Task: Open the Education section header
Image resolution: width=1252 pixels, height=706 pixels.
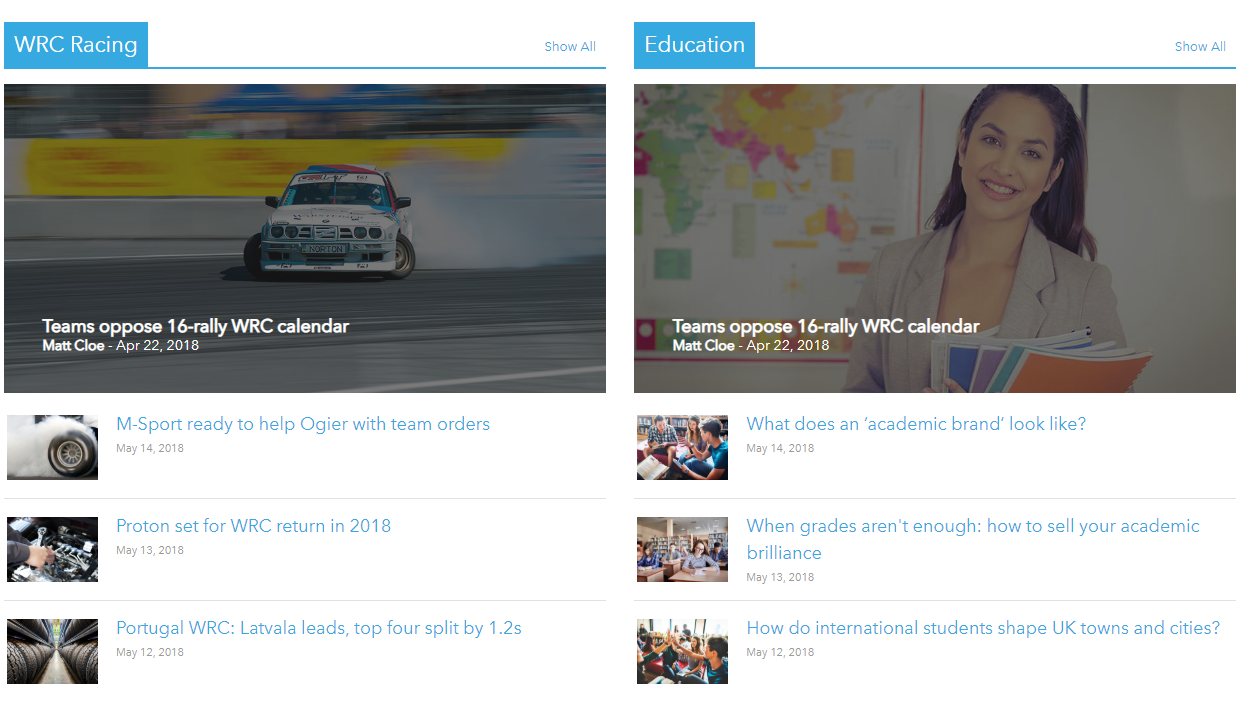Action: [694, 44]
